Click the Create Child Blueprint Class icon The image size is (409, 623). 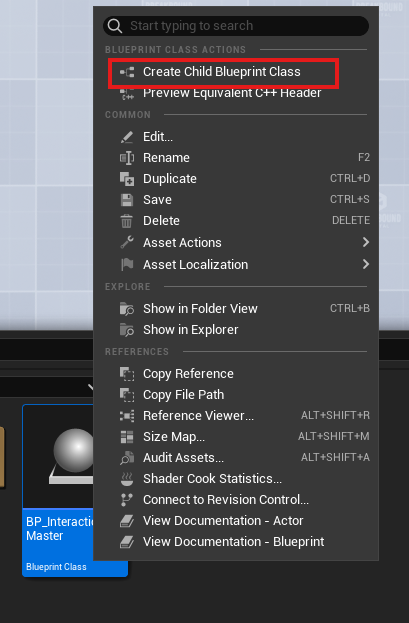point(127,72)
